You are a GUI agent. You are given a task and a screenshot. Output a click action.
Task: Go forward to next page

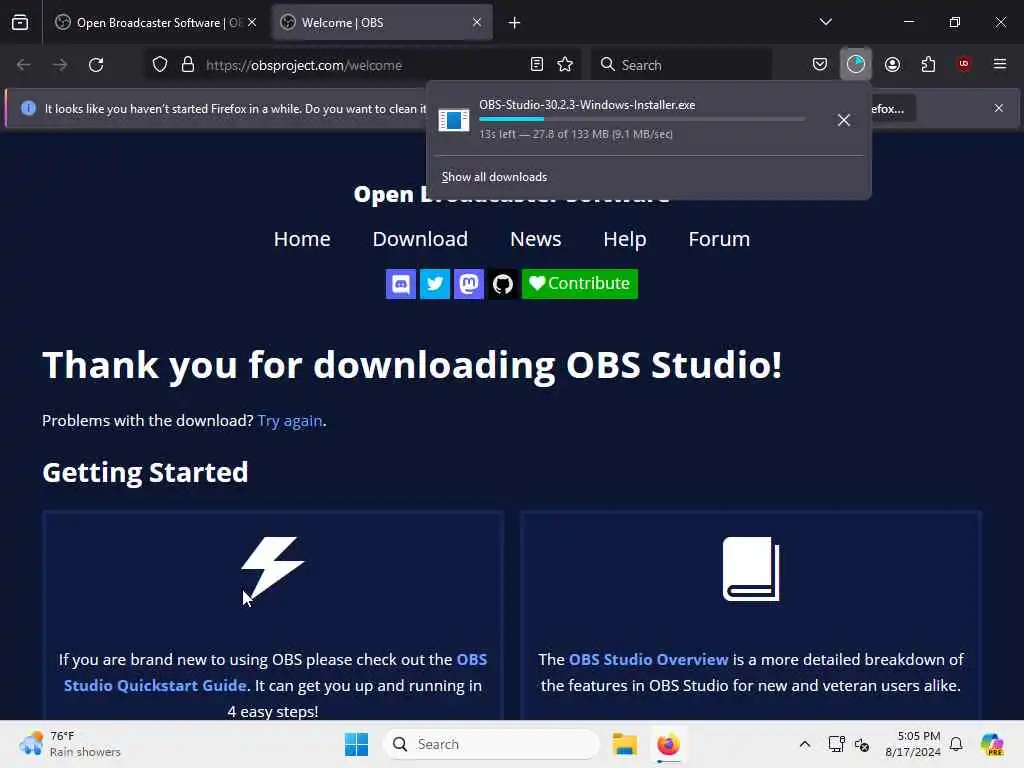coord(59,65)
